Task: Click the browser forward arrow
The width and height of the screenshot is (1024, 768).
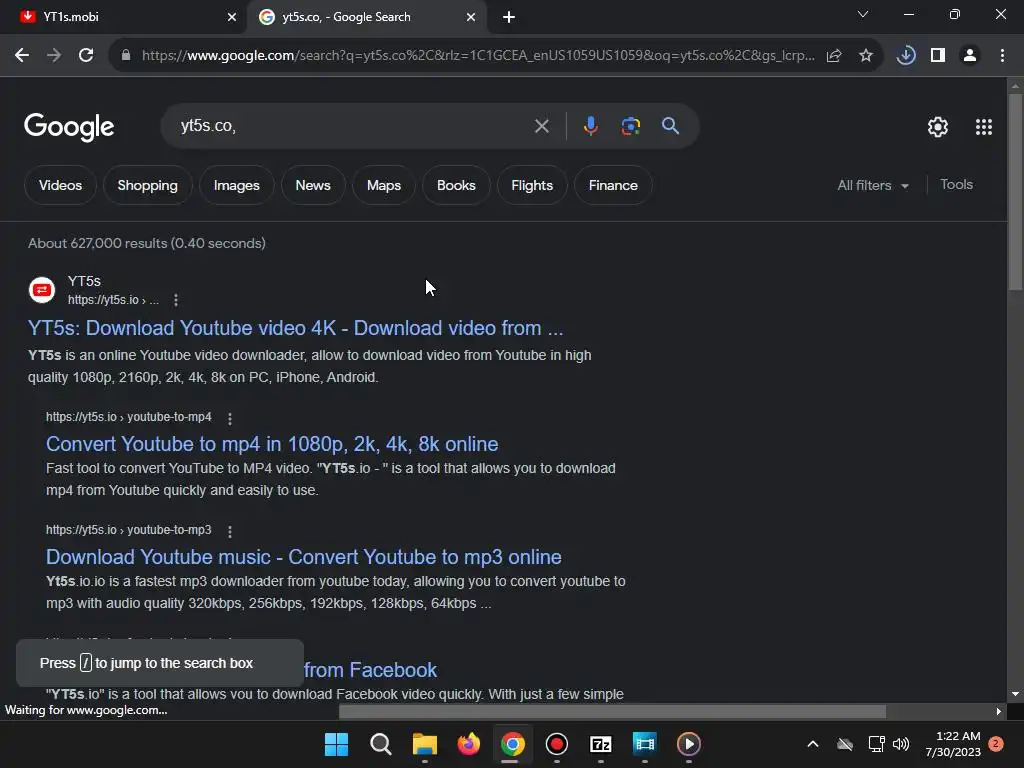Action: point(54,56)
